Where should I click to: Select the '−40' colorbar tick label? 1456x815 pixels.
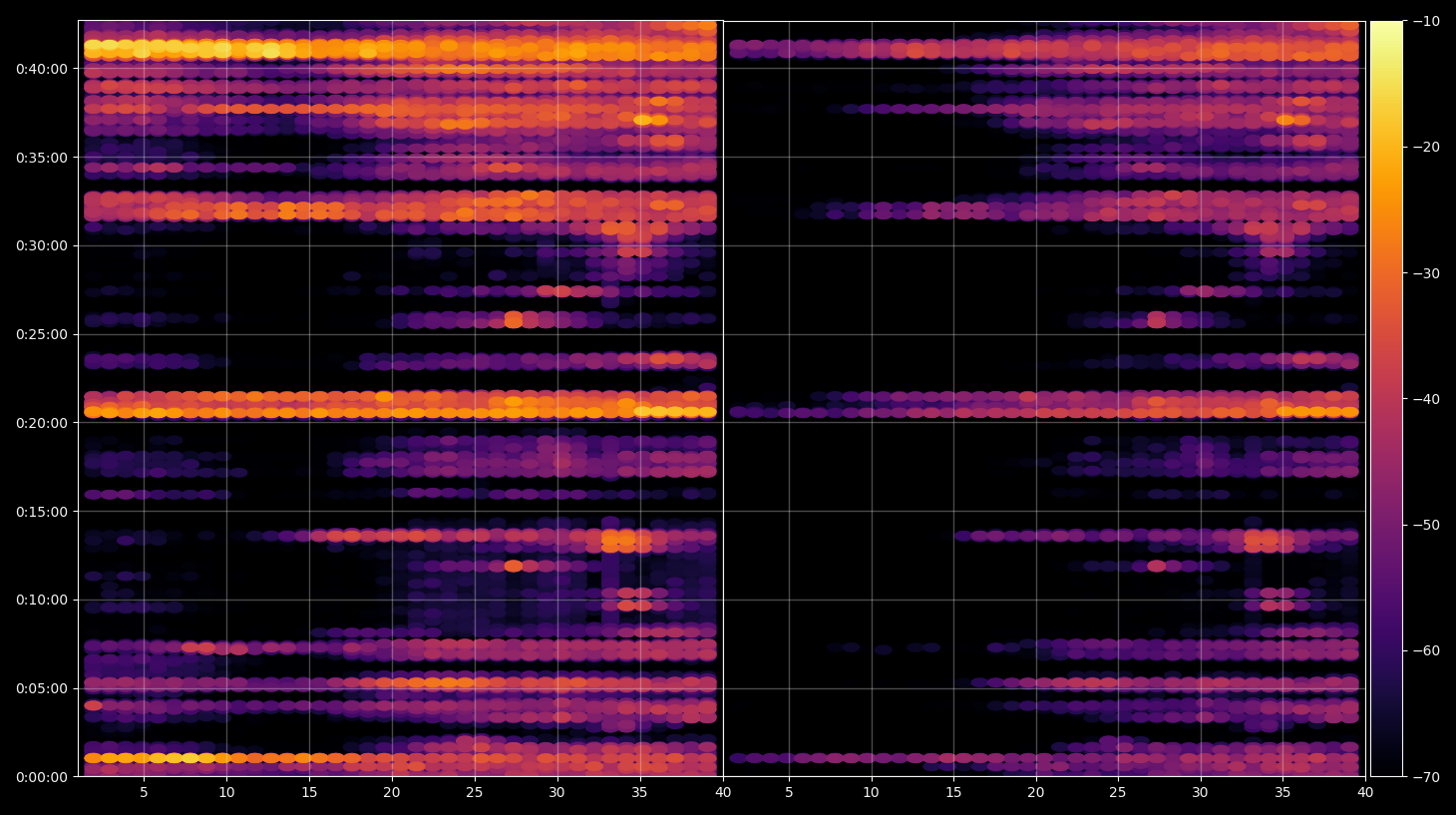pos(1426,399)
